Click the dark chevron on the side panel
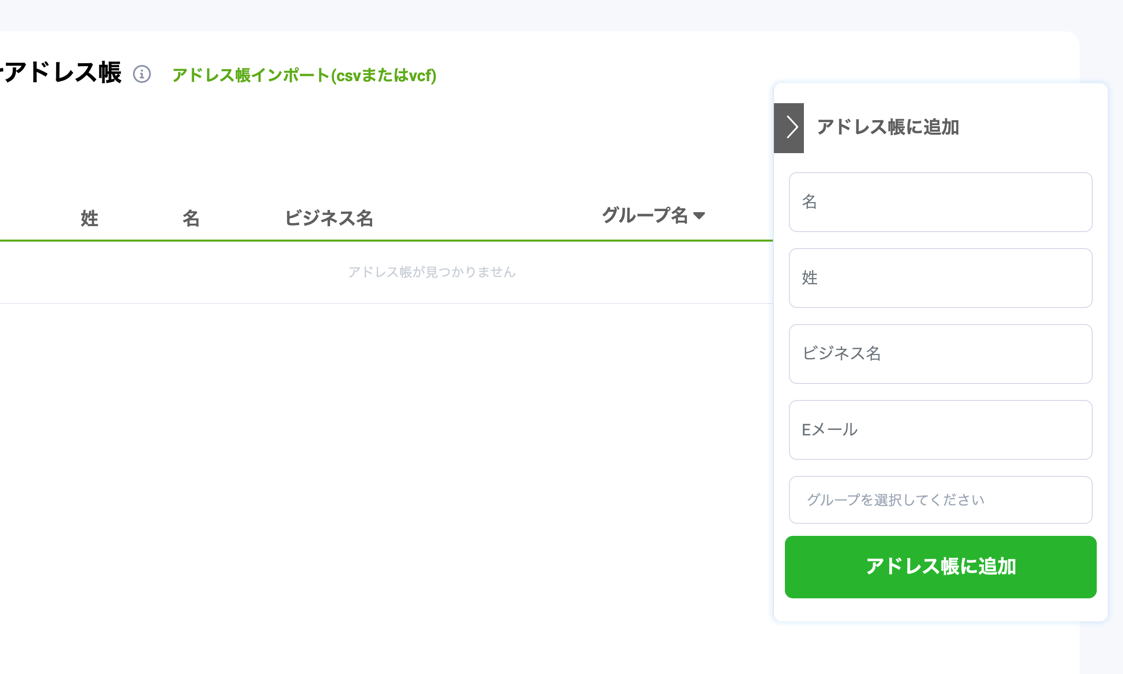1123x674 pixels. tap(789, 128)
